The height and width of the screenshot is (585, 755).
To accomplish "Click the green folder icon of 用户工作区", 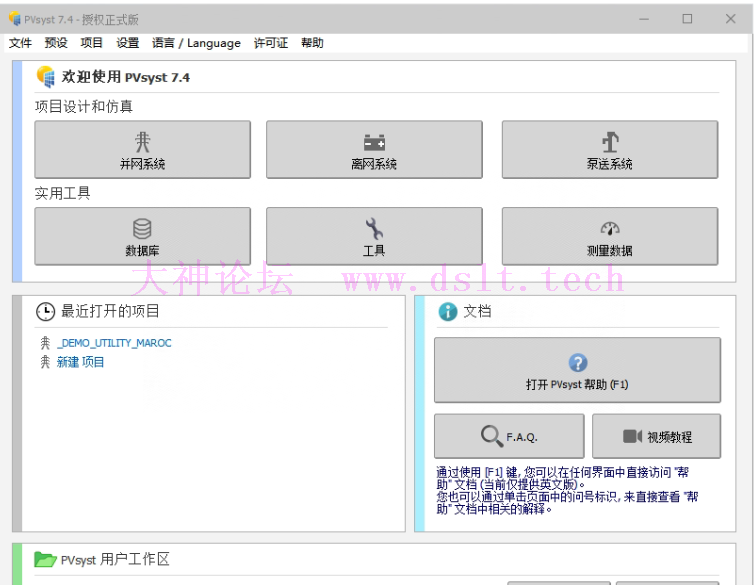I will 45,559.
